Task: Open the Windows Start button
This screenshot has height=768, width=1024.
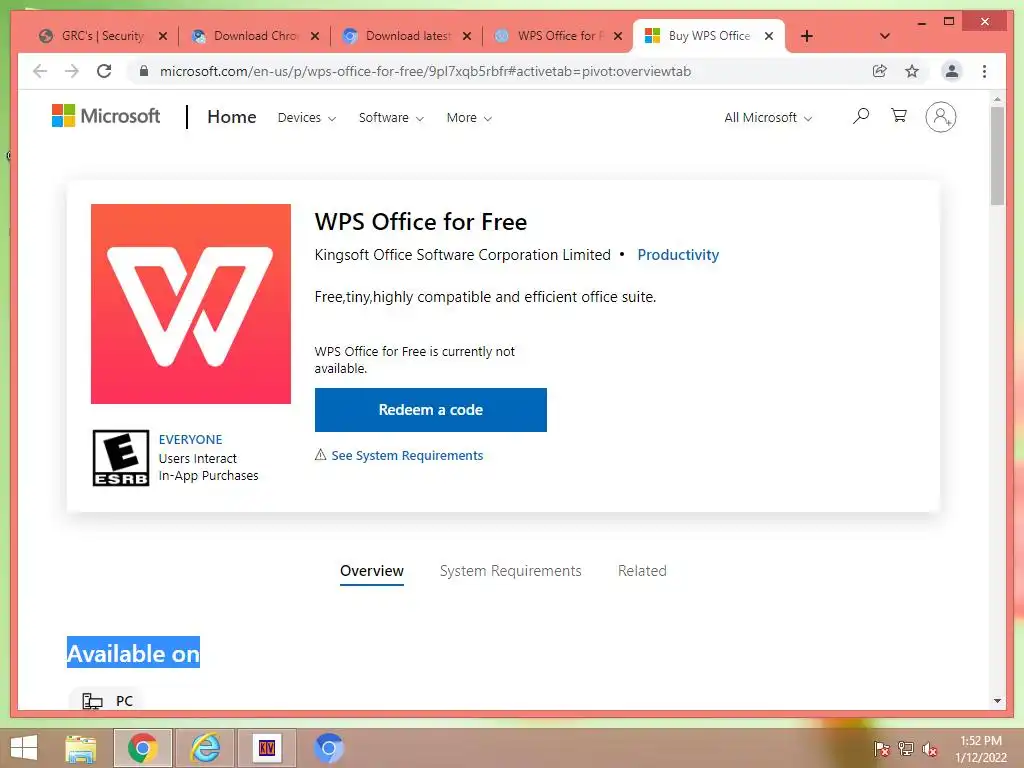Action: pyautogui.click(x=24, y=748)
